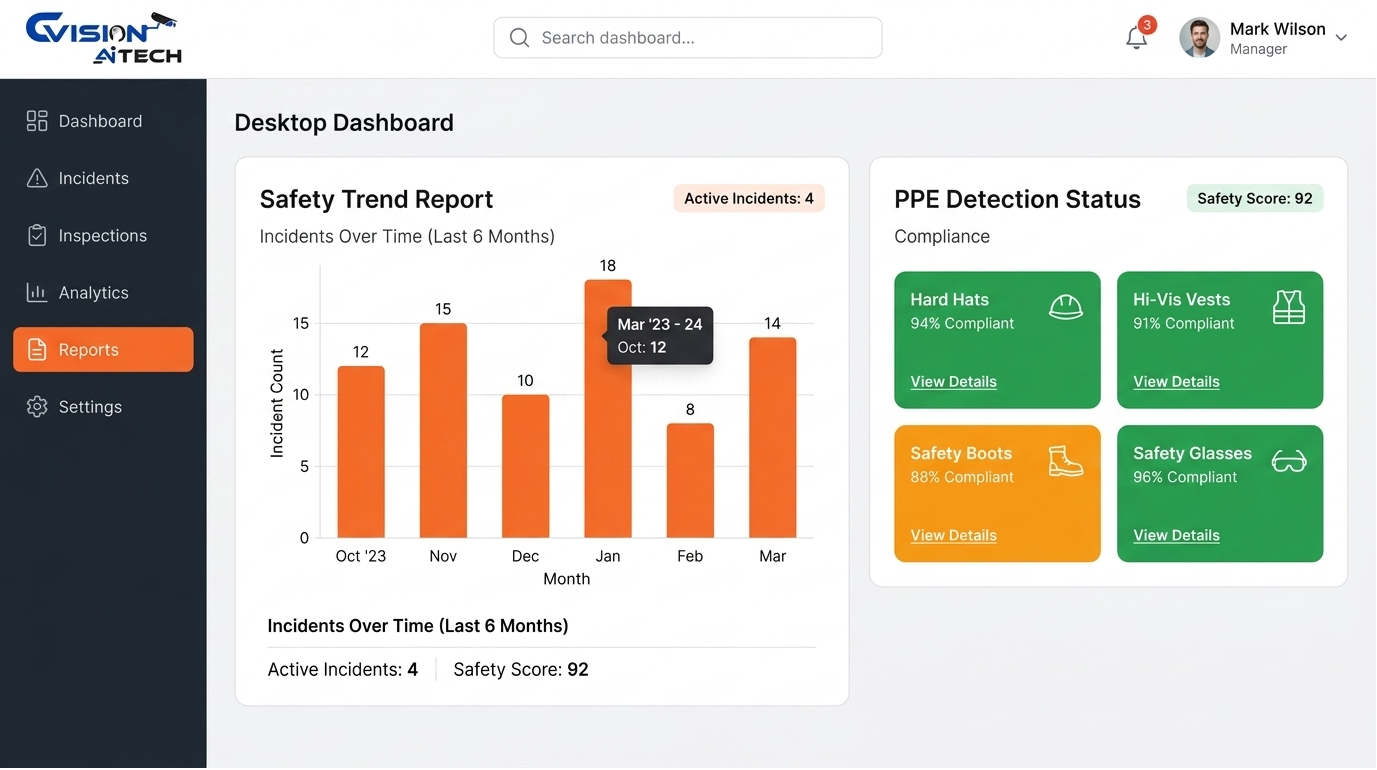Click the Feb bar showing 8
1377x770 pixels.
point(690,481)
